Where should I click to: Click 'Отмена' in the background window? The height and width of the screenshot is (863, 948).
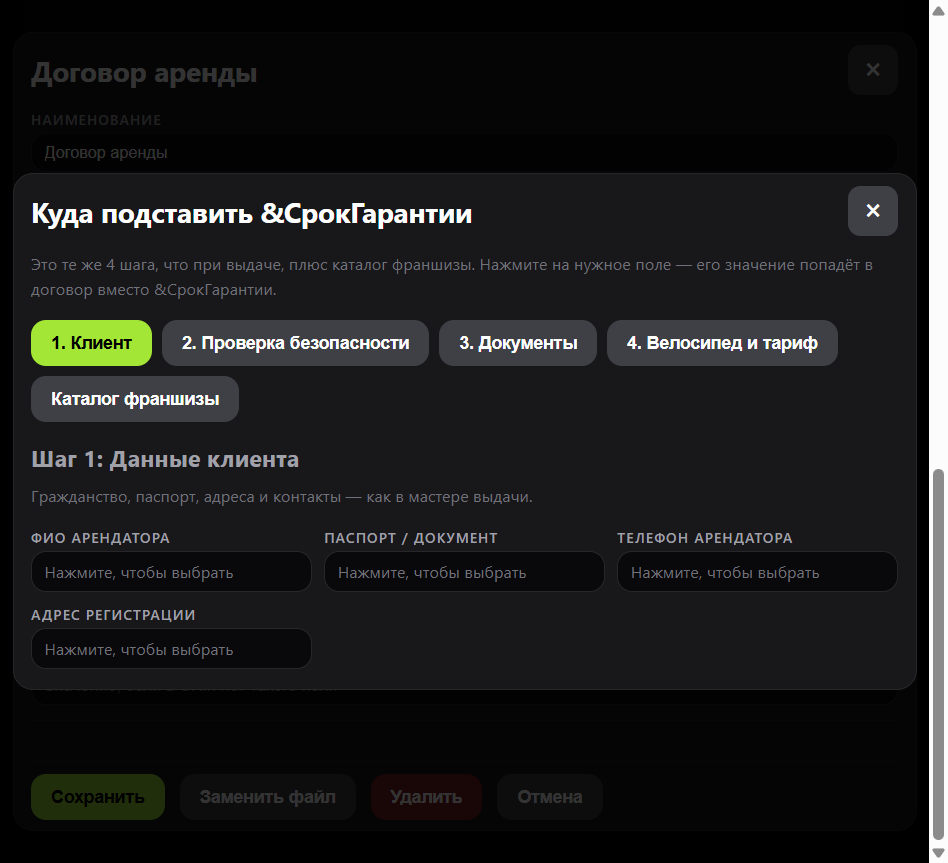[550, 797]
